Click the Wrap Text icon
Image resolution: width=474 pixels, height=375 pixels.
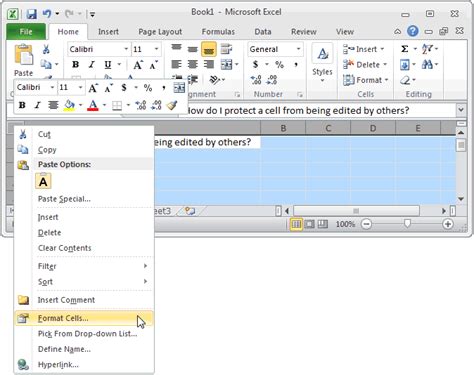(226, 49)
